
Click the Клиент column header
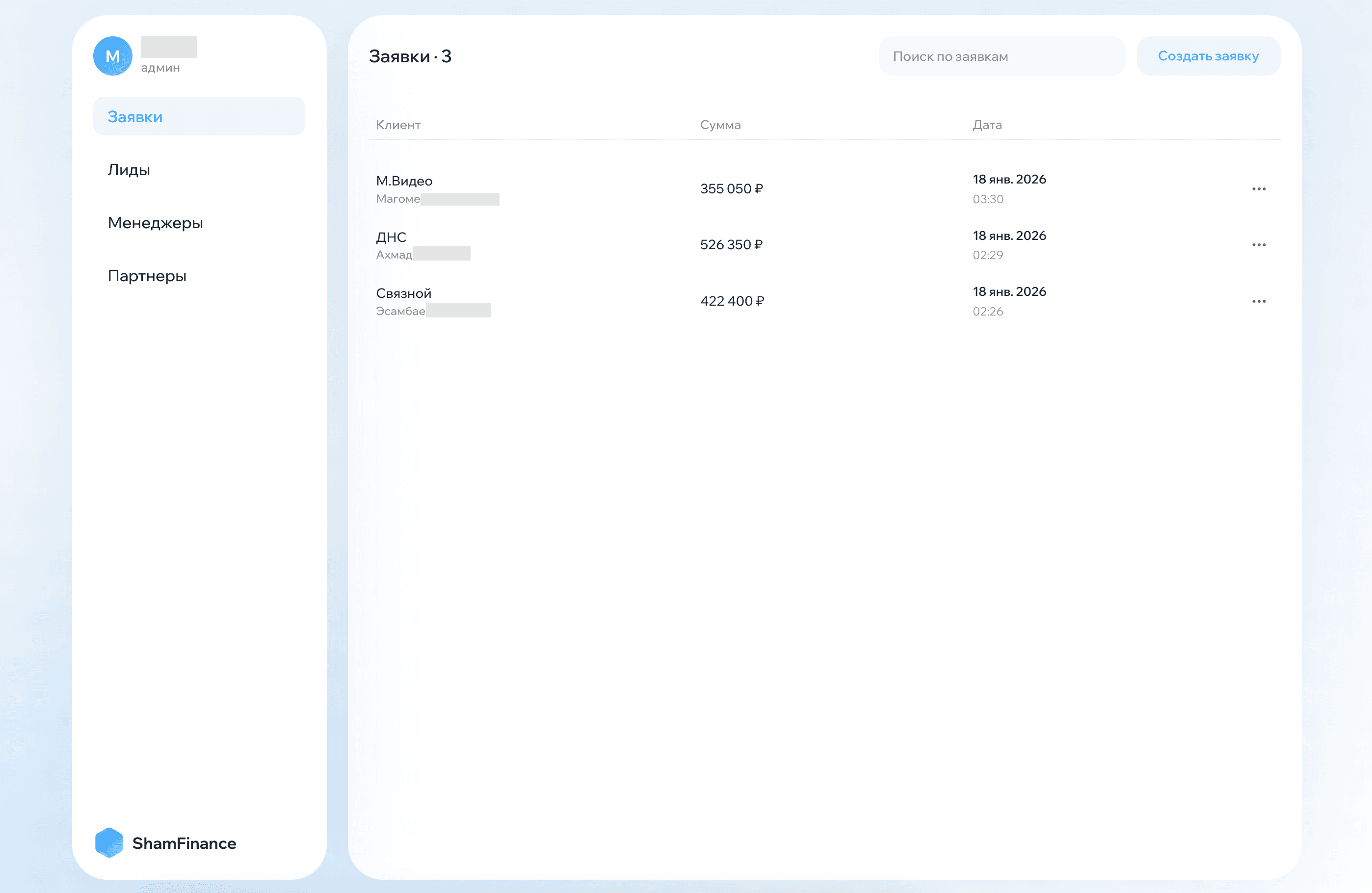click(x=398, y=125)
